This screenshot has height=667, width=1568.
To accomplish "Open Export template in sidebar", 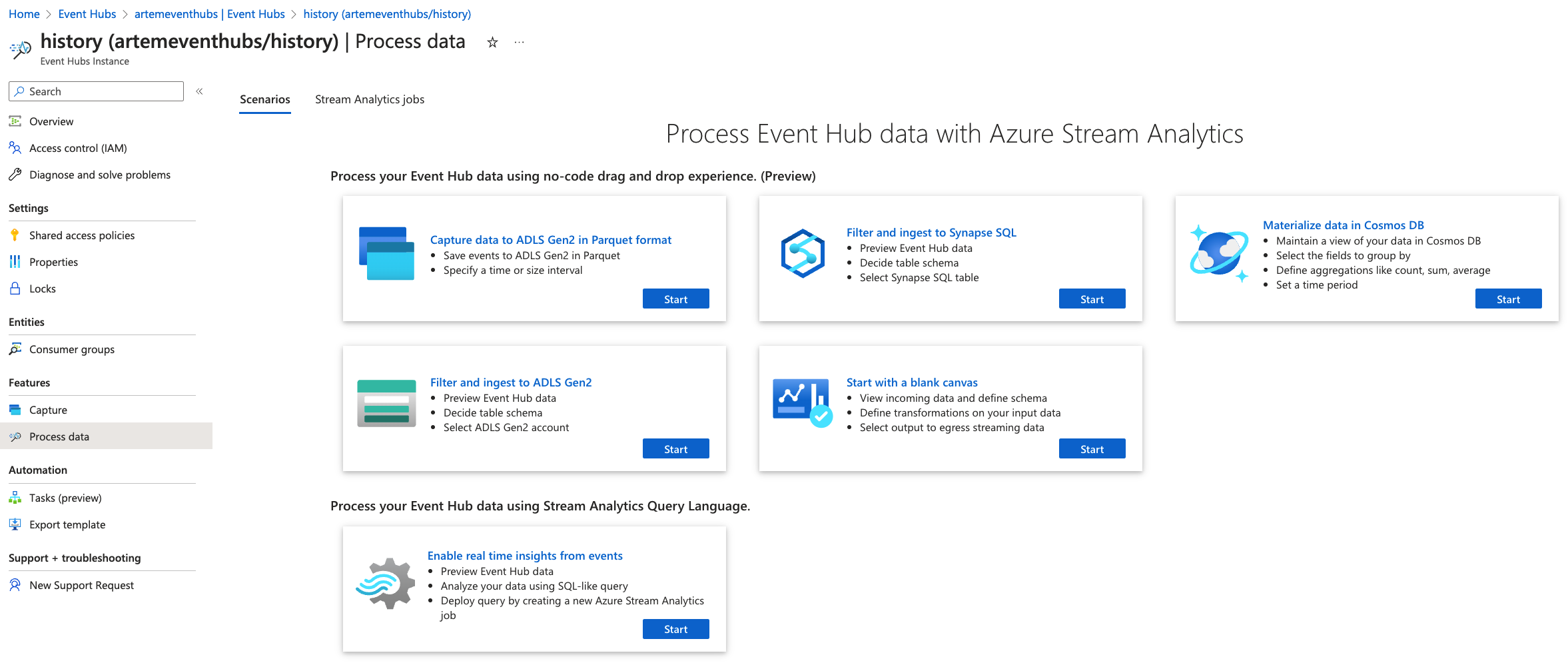I will pyautogui.click(x=67, y=524).
